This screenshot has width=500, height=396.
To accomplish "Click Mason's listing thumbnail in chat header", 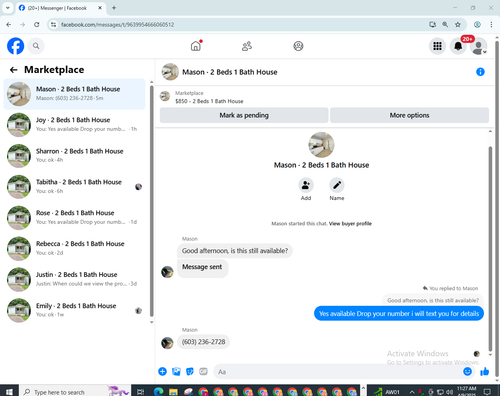I will tap(170, 72).
